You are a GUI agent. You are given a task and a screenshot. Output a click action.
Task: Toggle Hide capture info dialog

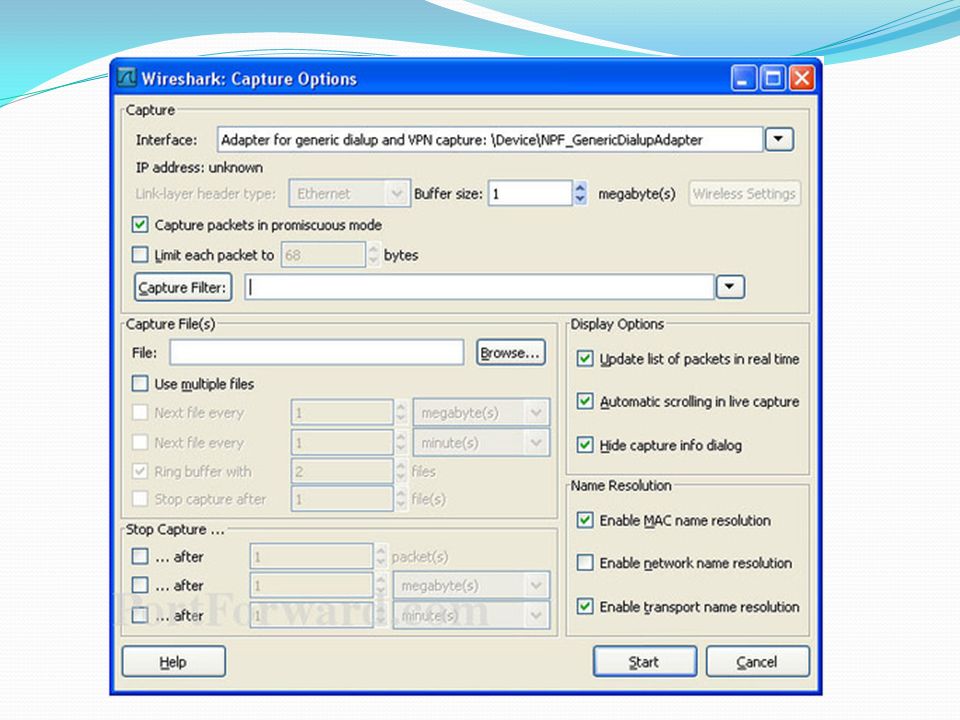585,444
